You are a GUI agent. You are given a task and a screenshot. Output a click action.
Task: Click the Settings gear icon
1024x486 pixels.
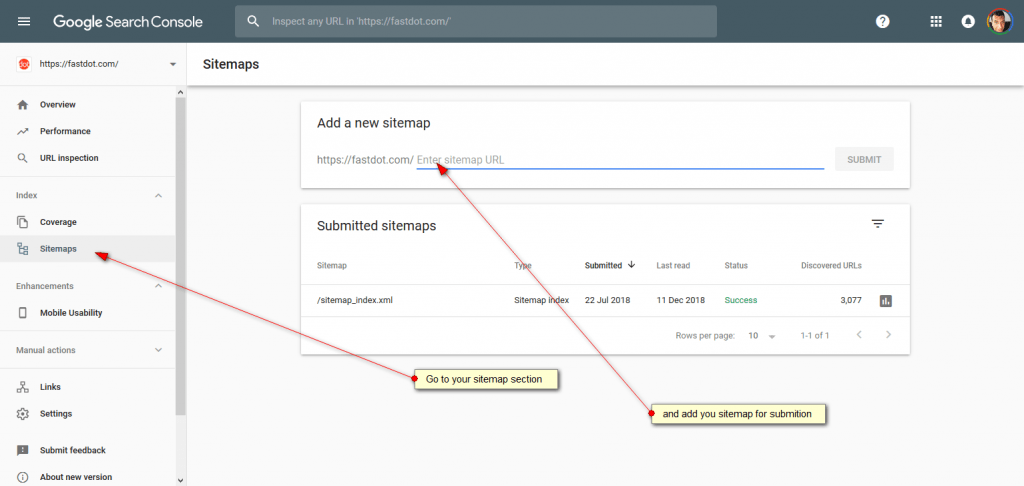(23, 413)
